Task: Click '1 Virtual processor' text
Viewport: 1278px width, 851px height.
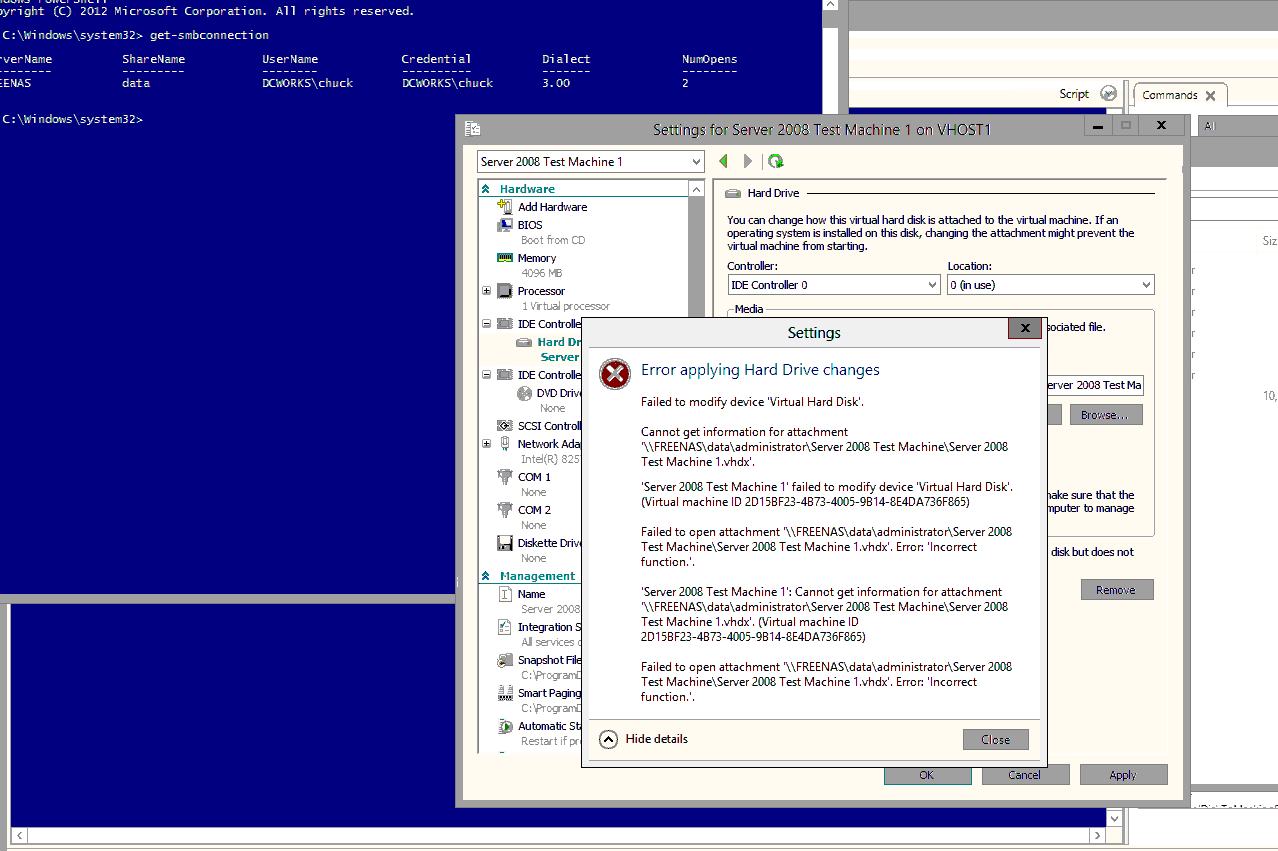Action: (x=565, y=306)
